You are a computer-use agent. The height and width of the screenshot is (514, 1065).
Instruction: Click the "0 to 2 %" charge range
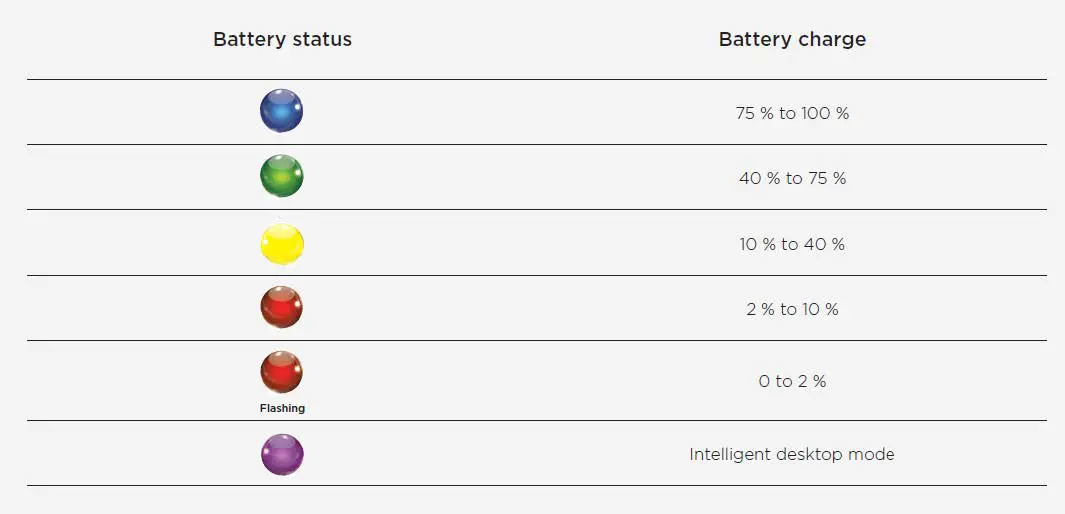792,381
